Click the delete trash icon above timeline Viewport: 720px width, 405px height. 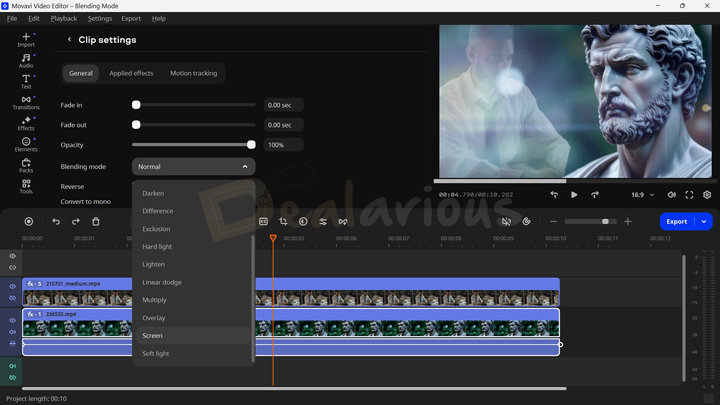coord(96,221)
